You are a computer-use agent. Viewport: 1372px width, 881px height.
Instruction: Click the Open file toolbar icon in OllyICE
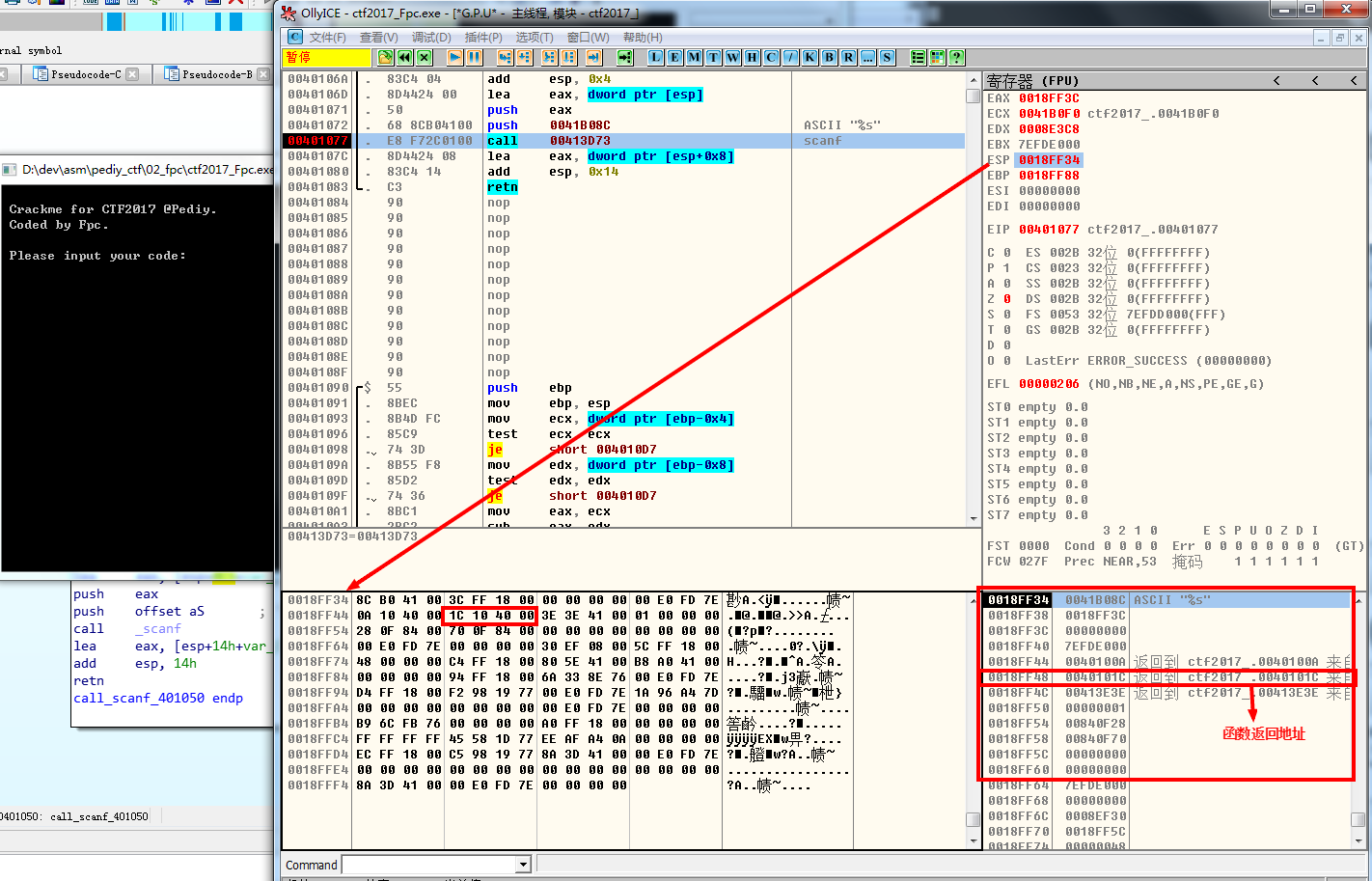pos(386,57)
